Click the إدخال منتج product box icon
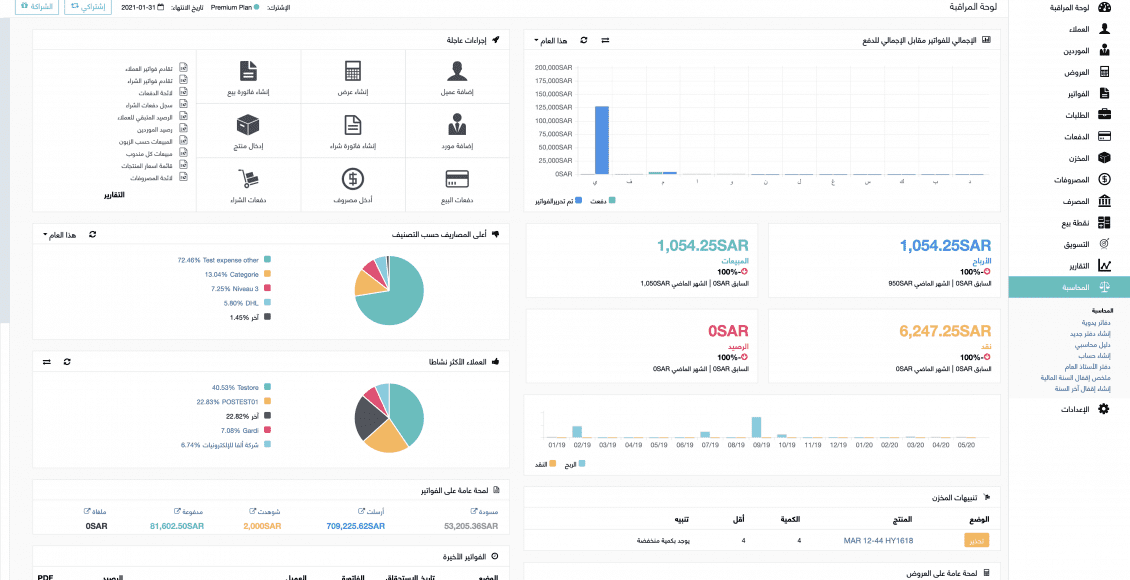Screen dimensions: 1130x580 248,125
